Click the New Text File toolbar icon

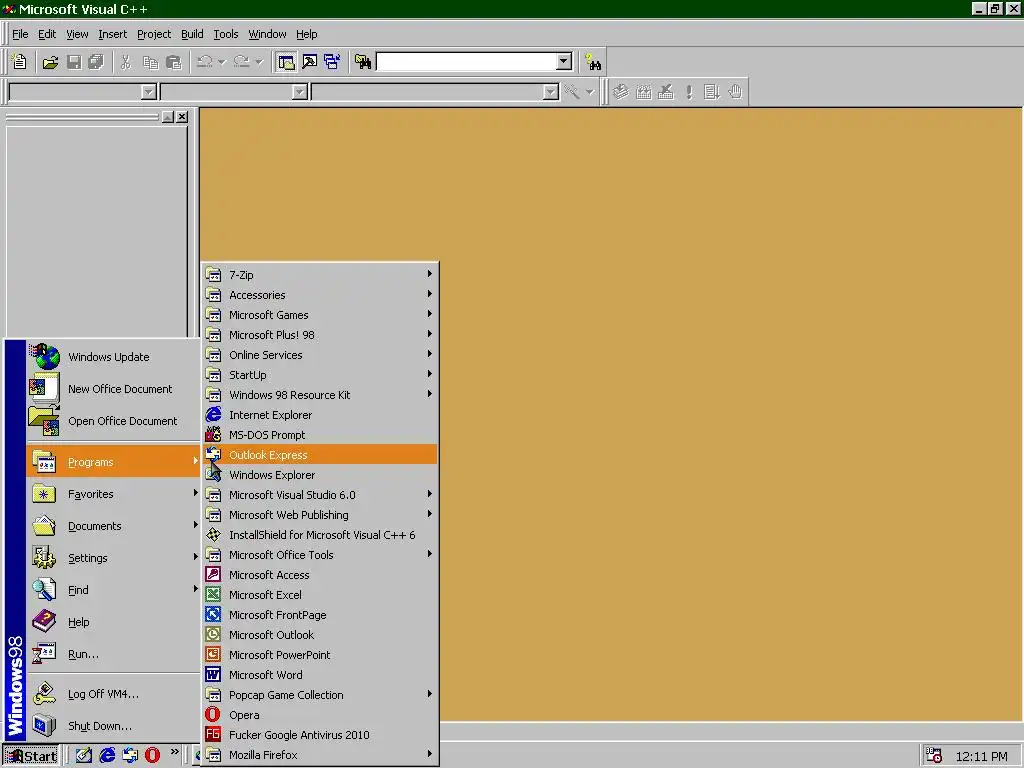pyautogui.click(x=20, y=62)
